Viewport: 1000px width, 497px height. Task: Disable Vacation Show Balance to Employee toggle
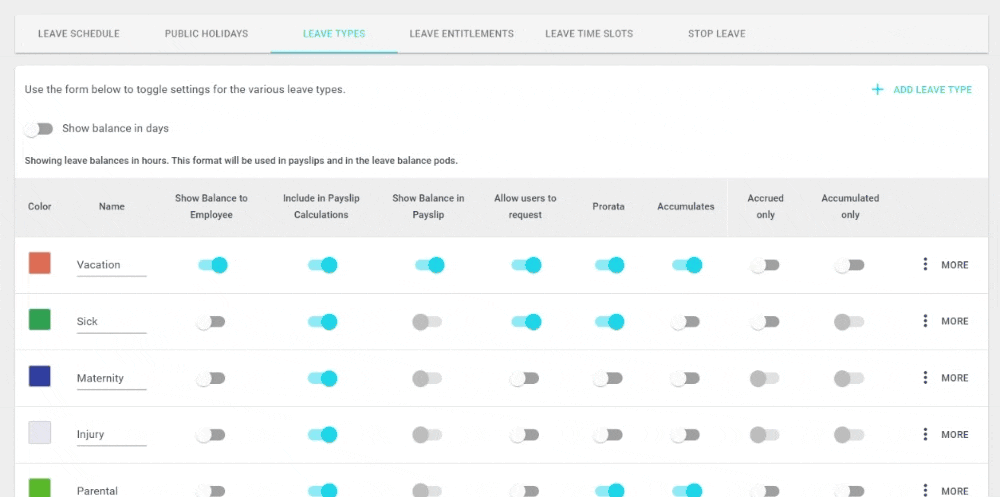[x=212, y=265]
